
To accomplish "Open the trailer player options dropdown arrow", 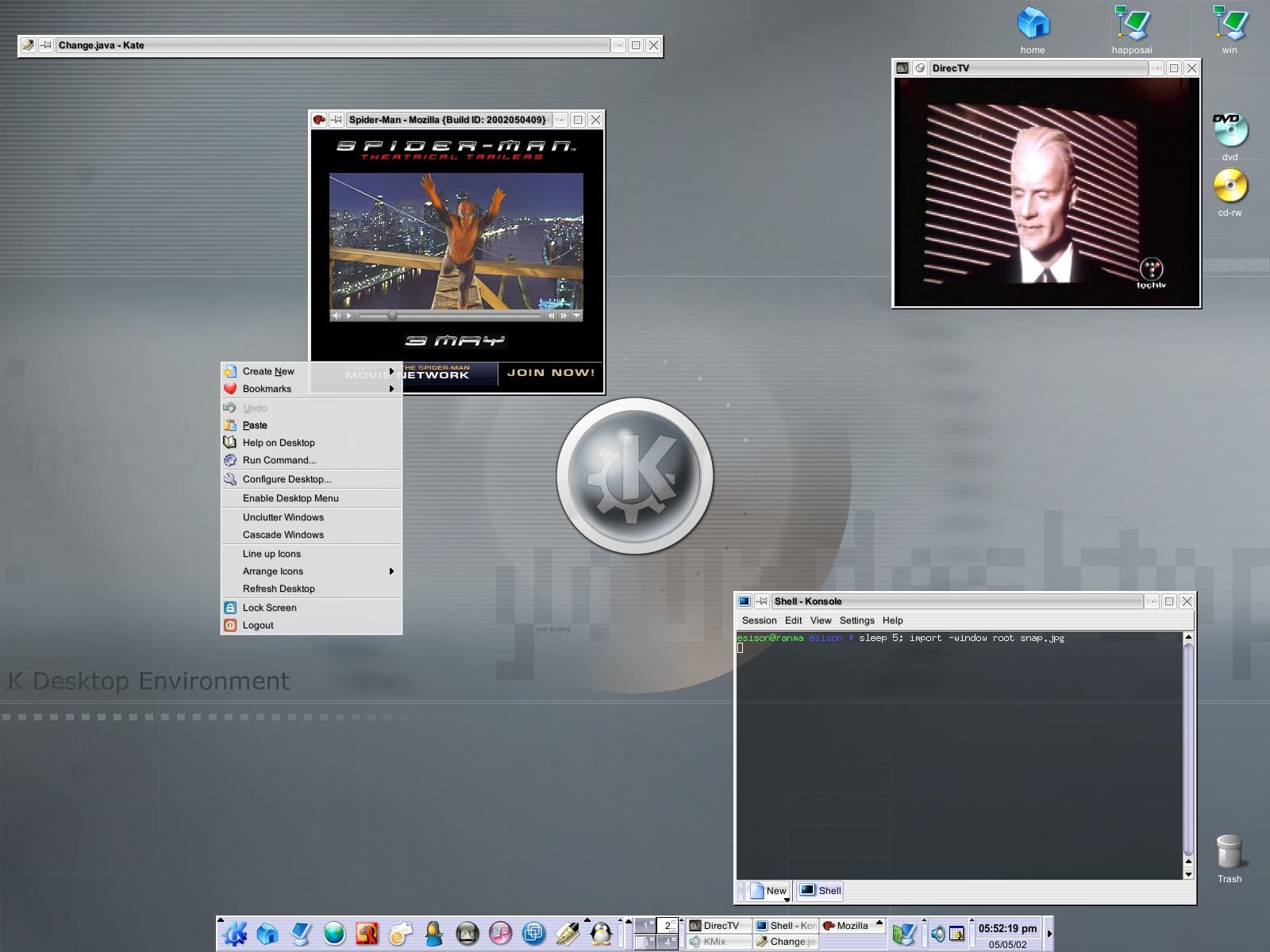I will [576, 315].
